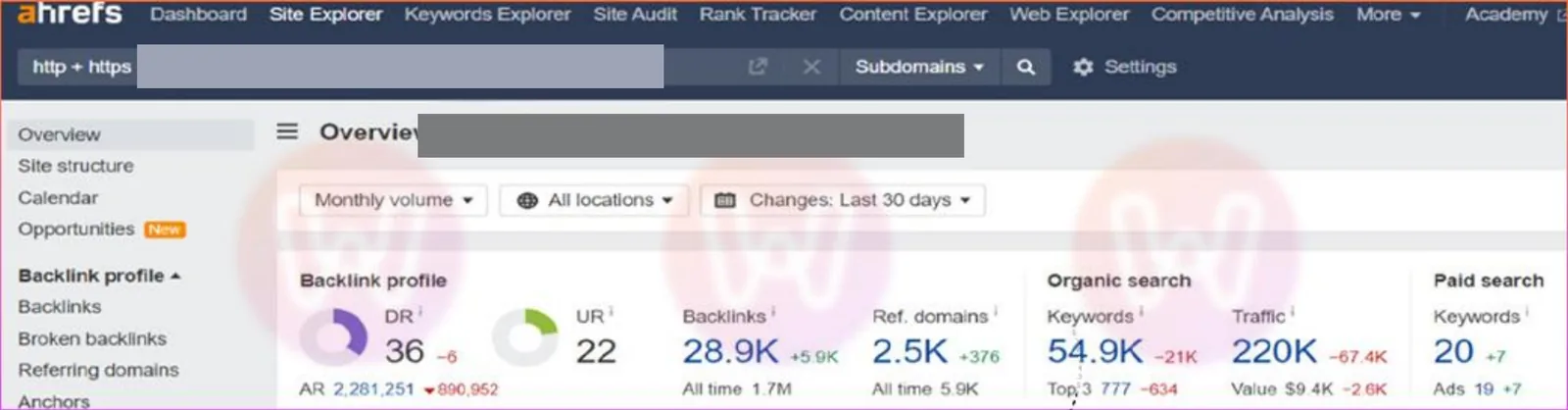Open the 2.5K referring domains count
Screen dimensions: 1568x410
pos(910,351)
